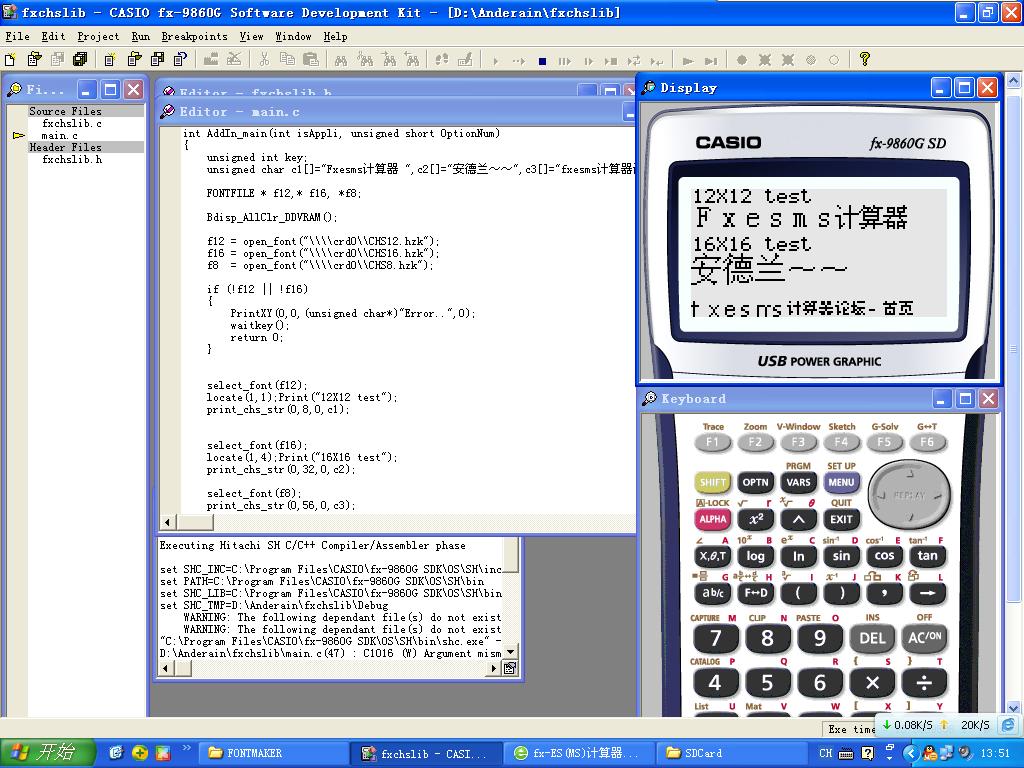Select main.c in Source Files

pos(59,136)
